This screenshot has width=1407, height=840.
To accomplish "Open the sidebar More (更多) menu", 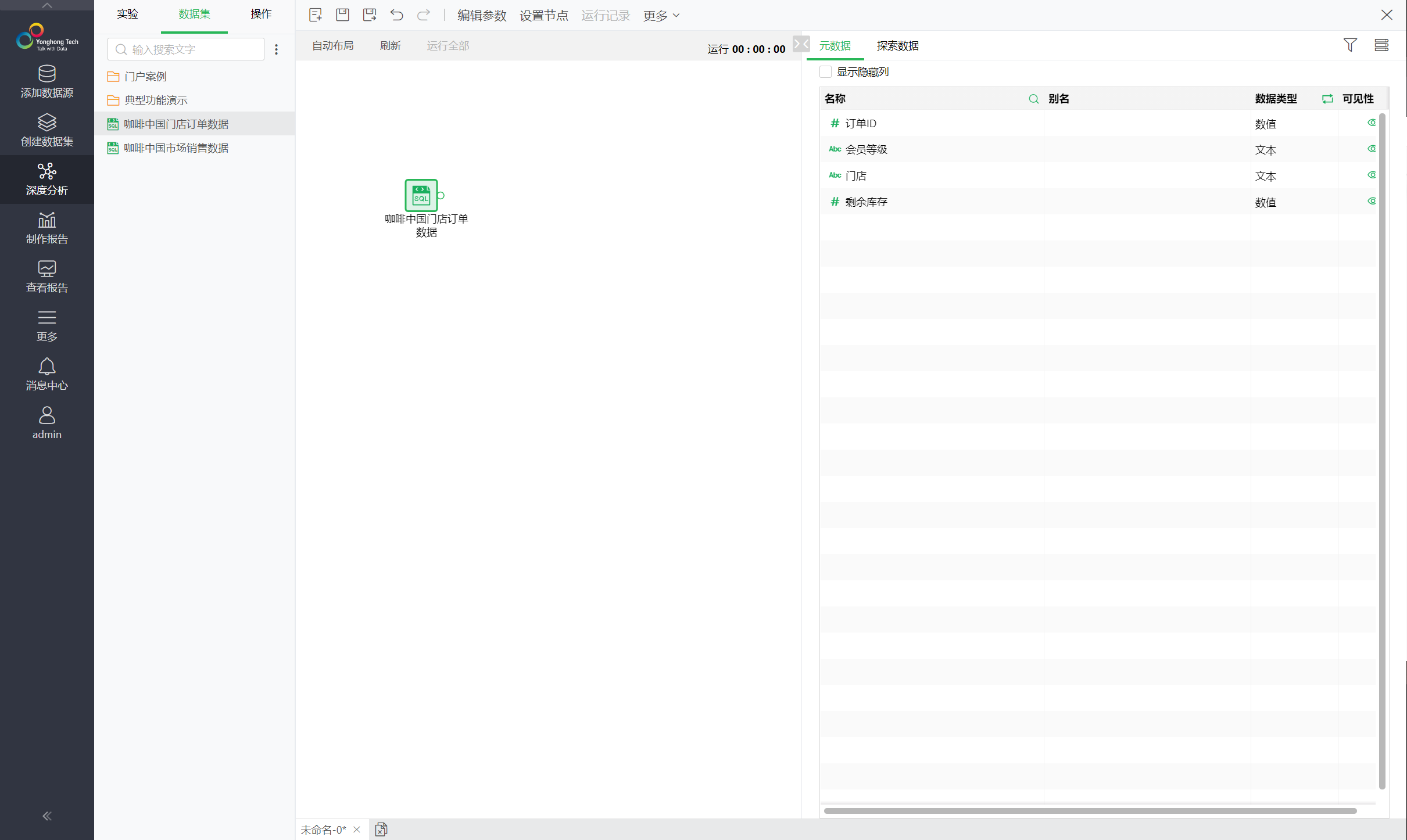I will point(46,325).
